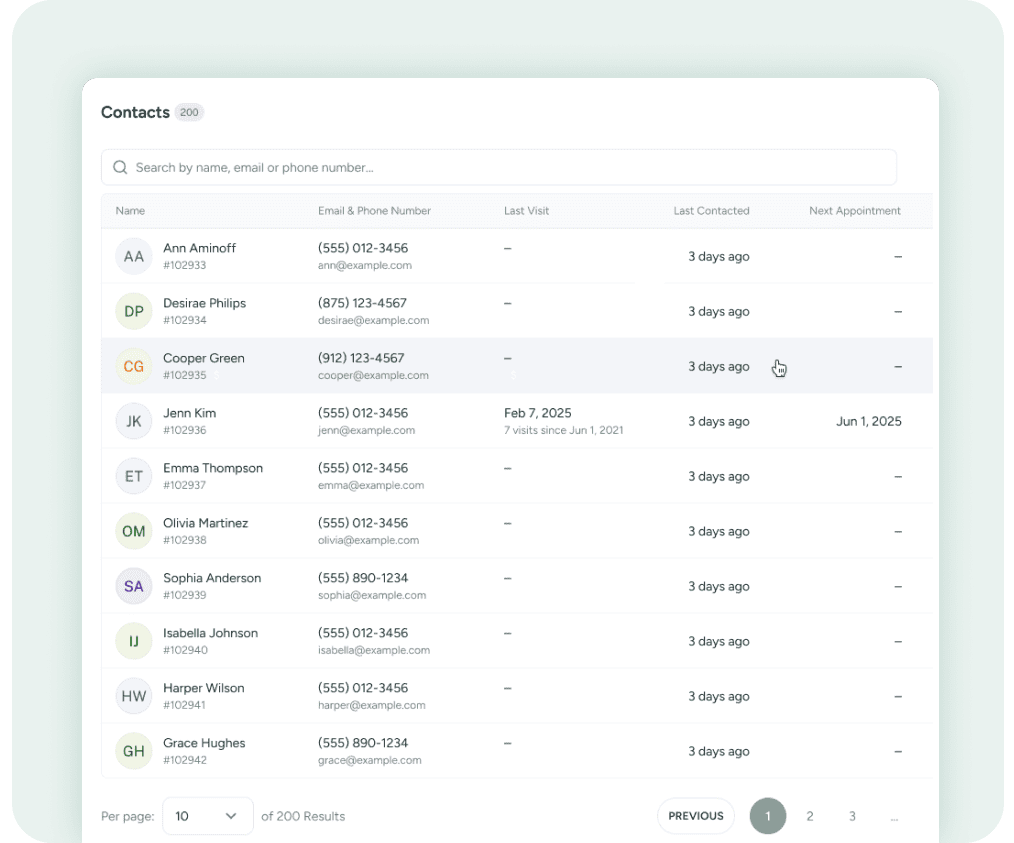Sort by the Last Visit column header
The image size is (1014, 843).
tap(526, 211)
